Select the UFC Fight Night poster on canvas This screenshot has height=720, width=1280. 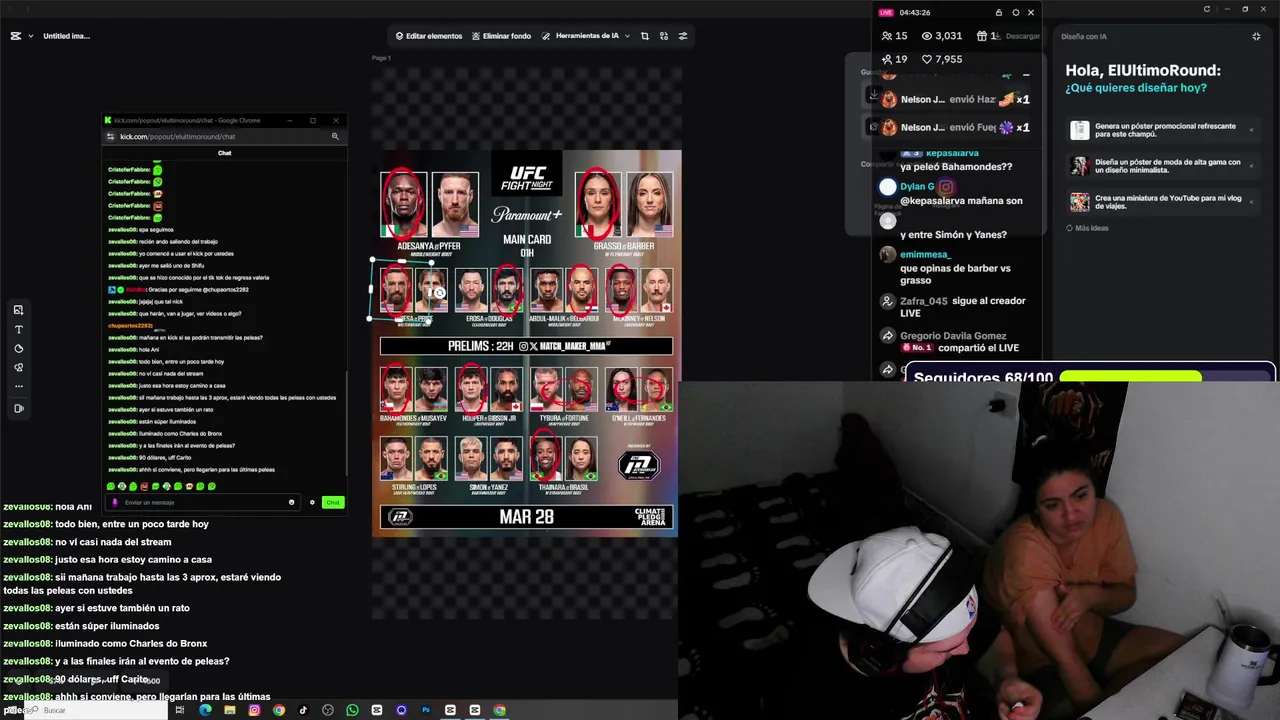point(526,342)
